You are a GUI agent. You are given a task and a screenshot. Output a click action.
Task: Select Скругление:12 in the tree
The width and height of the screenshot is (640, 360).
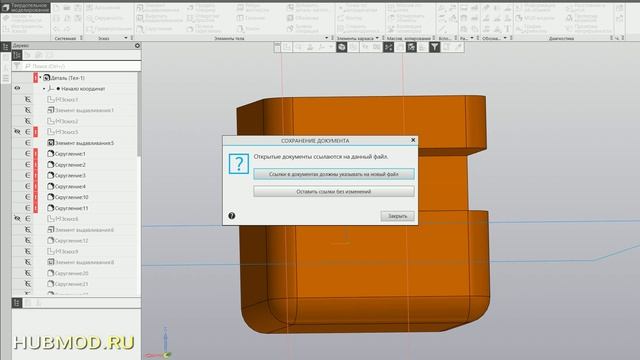tap(68, 241)
